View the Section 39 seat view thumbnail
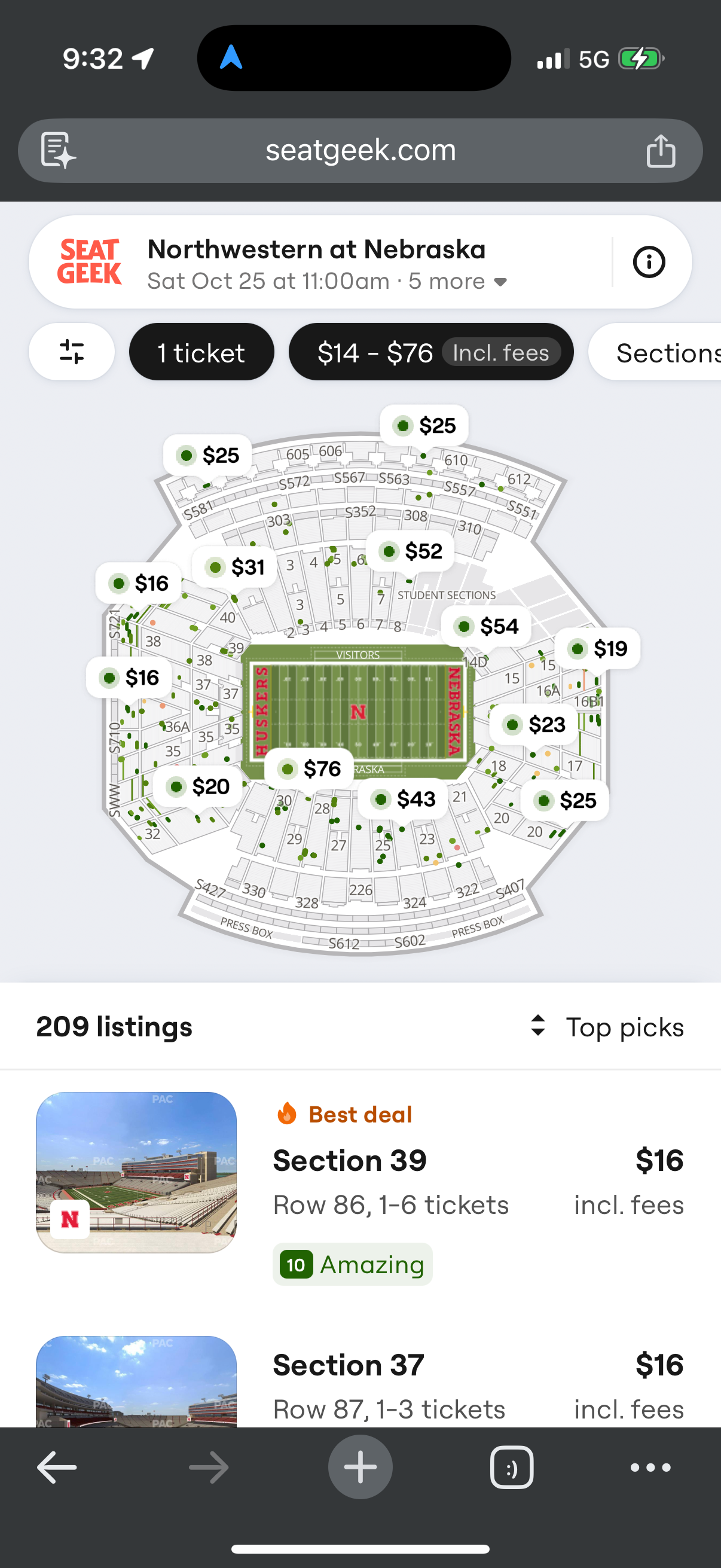 (136, 1172)
